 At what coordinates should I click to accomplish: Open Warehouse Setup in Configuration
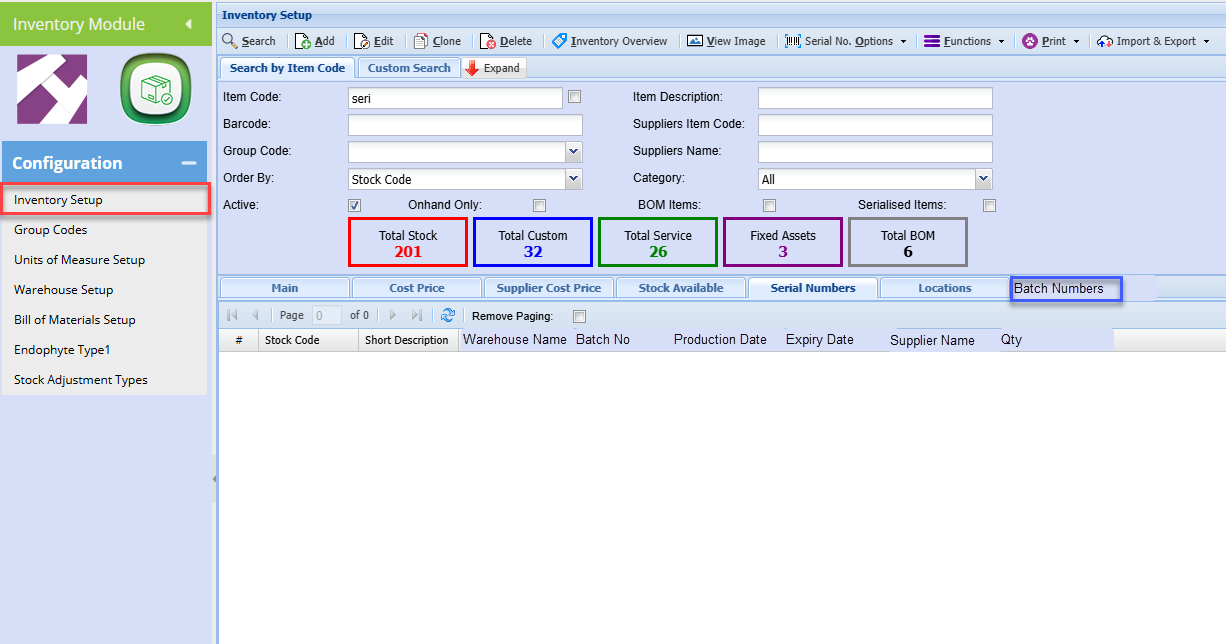pyautogui.click(x=63, y=290)
